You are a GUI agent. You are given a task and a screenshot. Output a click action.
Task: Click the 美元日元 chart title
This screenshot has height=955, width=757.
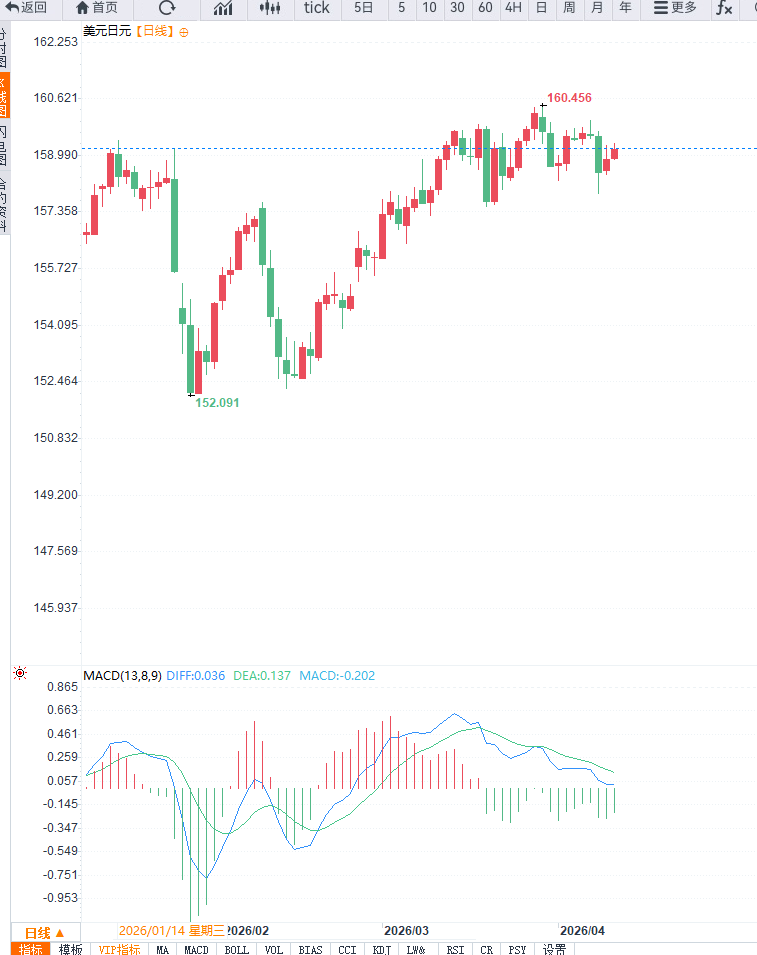(x=107, y=30)
